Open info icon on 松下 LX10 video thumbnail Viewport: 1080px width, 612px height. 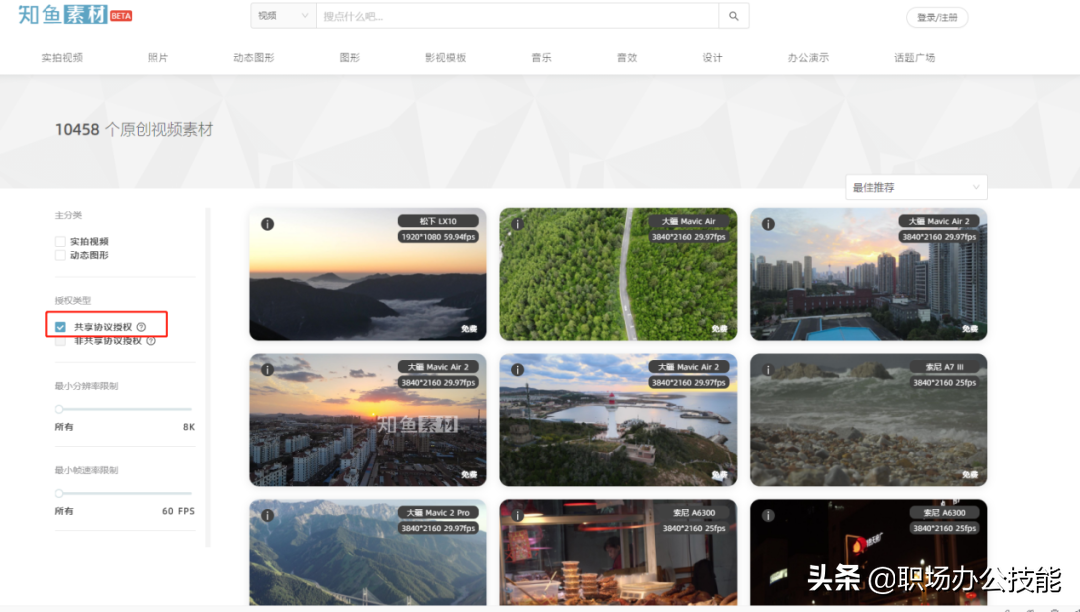(x=267, y=224)
